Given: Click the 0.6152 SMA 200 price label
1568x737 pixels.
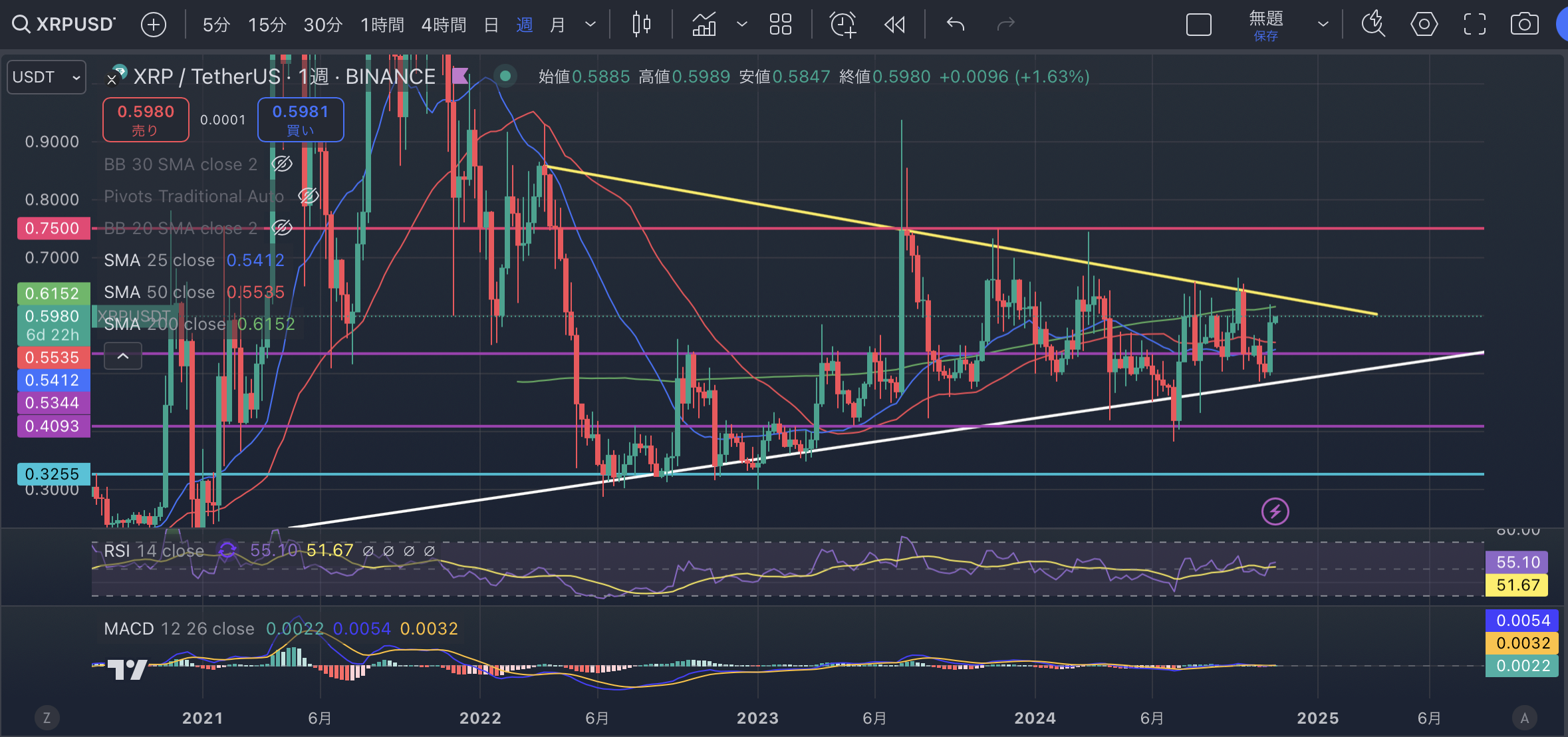Looking at the screenshot, I should coord(53,293).
